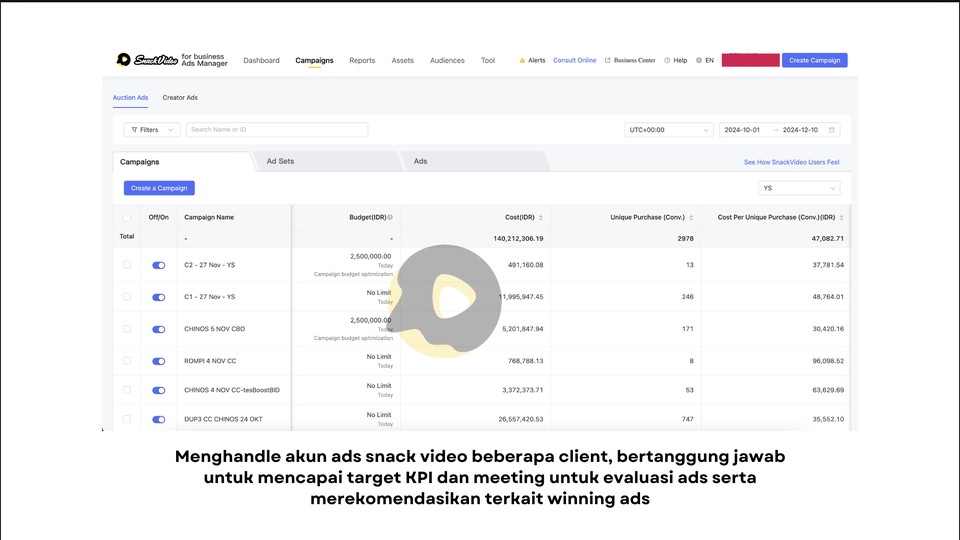Check the box for CHINOS 4 NOV CC-tesBoostBID

tap(127, 390)
